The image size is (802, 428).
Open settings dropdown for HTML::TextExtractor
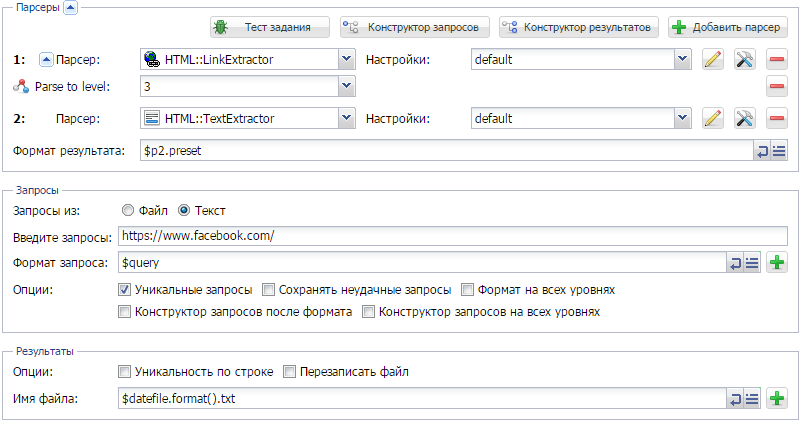point(682,119)
